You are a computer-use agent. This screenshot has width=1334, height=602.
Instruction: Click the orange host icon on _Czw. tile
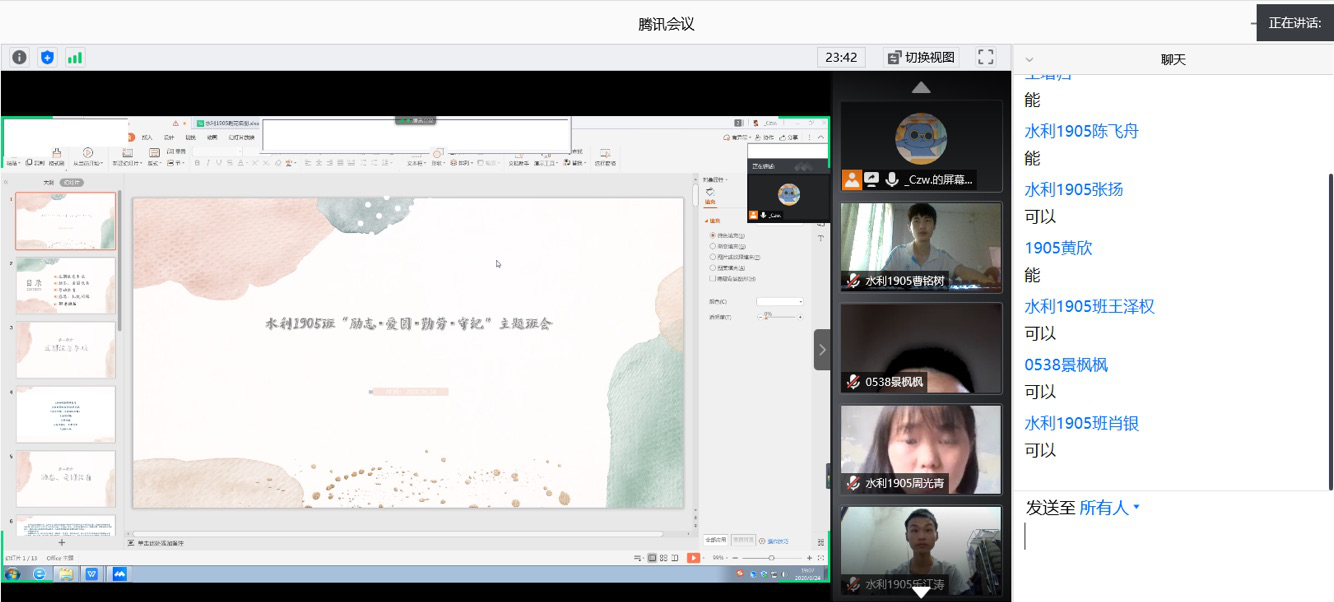(851, 180)
